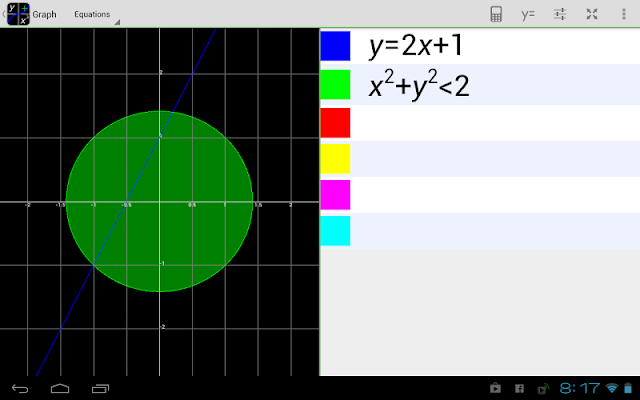
Task: Select the green color swatch
Action: pyautogui.click(x=335, y=84)
